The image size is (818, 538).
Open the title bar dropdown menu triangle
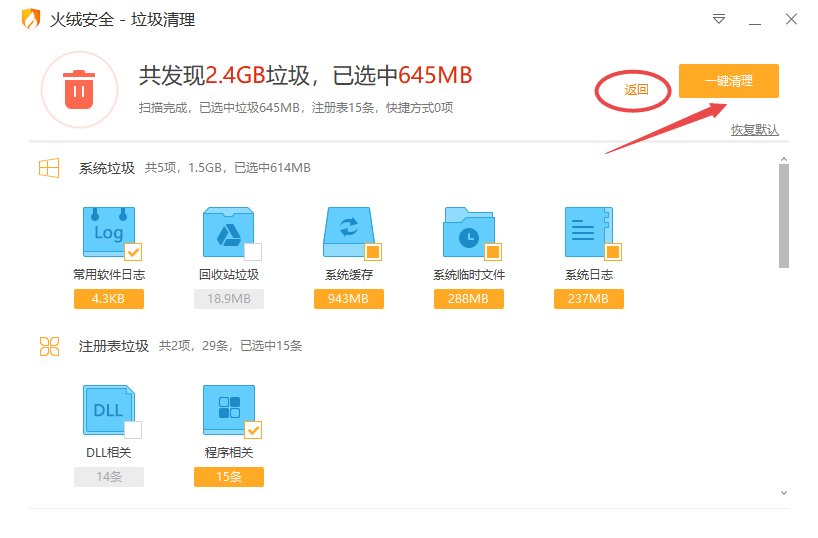tap(719, 19)
